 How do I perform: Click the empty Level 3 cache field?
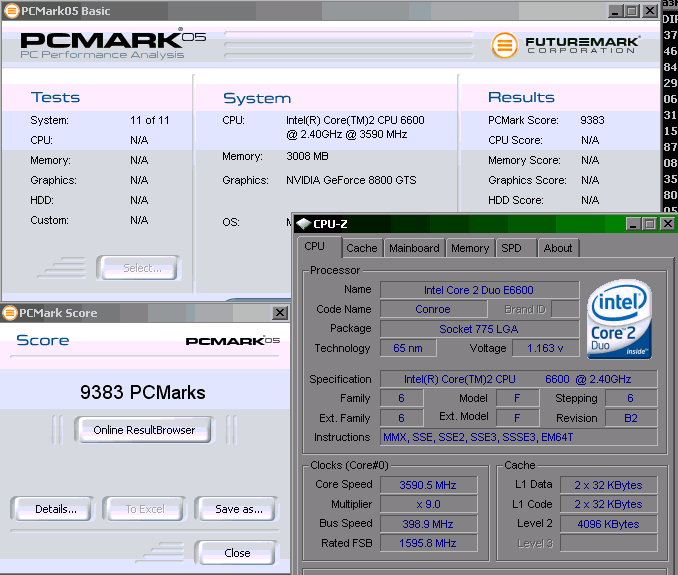[x=608, y=543]
